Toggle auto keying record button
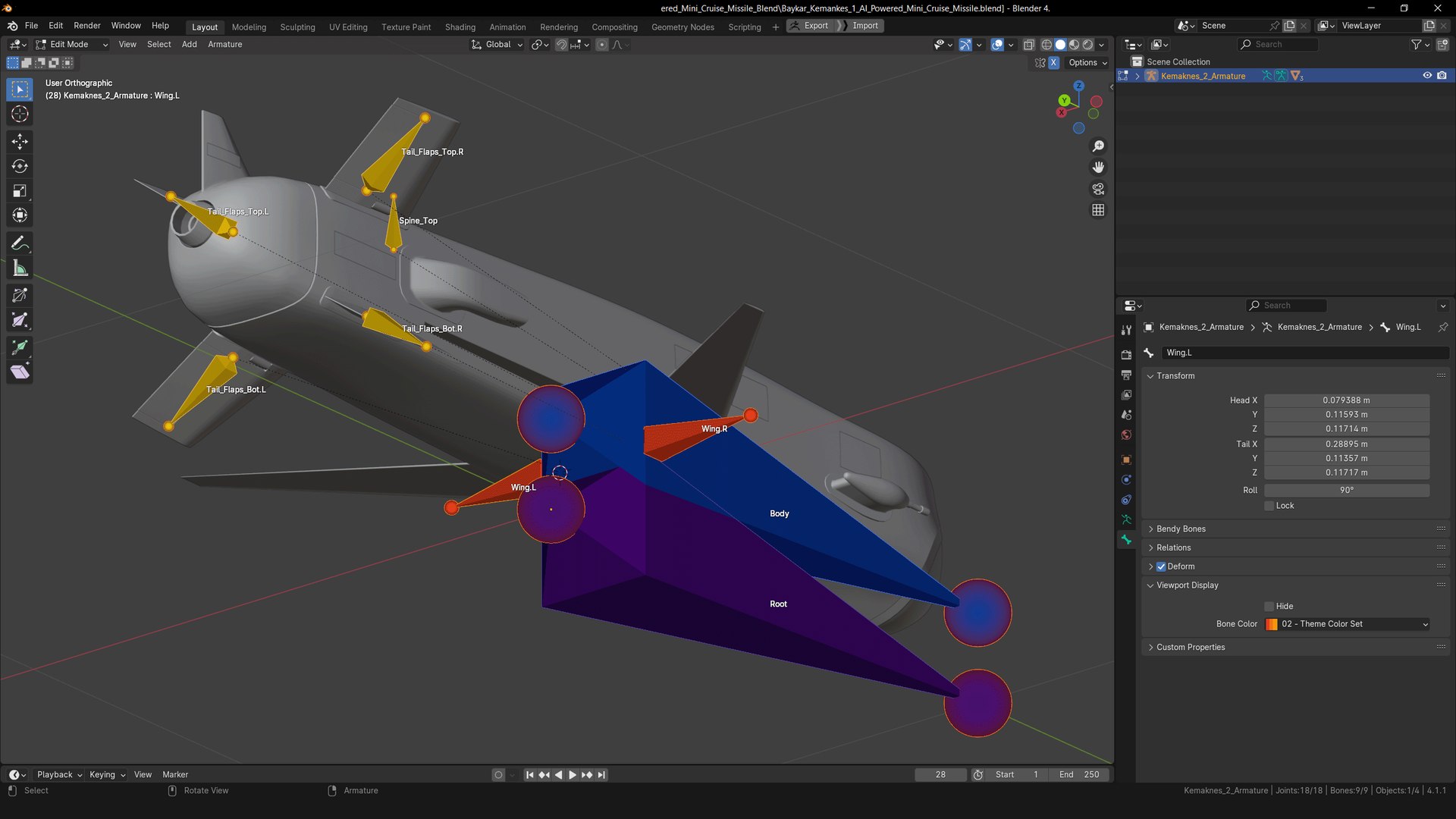Image resolution: width=1456 pixels, height=819 pixels. (x=498, y=775)
